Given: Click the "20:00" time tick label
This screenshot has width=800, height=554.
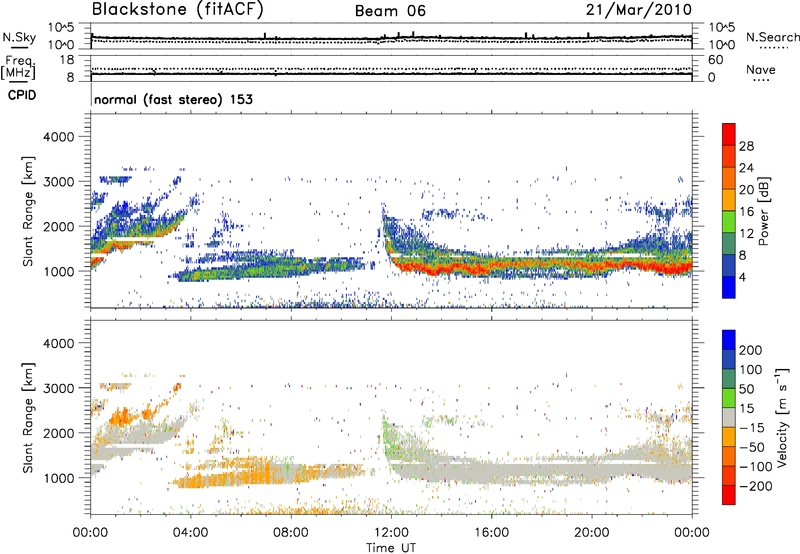Looking at the screenshot, I should tap(591, 533).
